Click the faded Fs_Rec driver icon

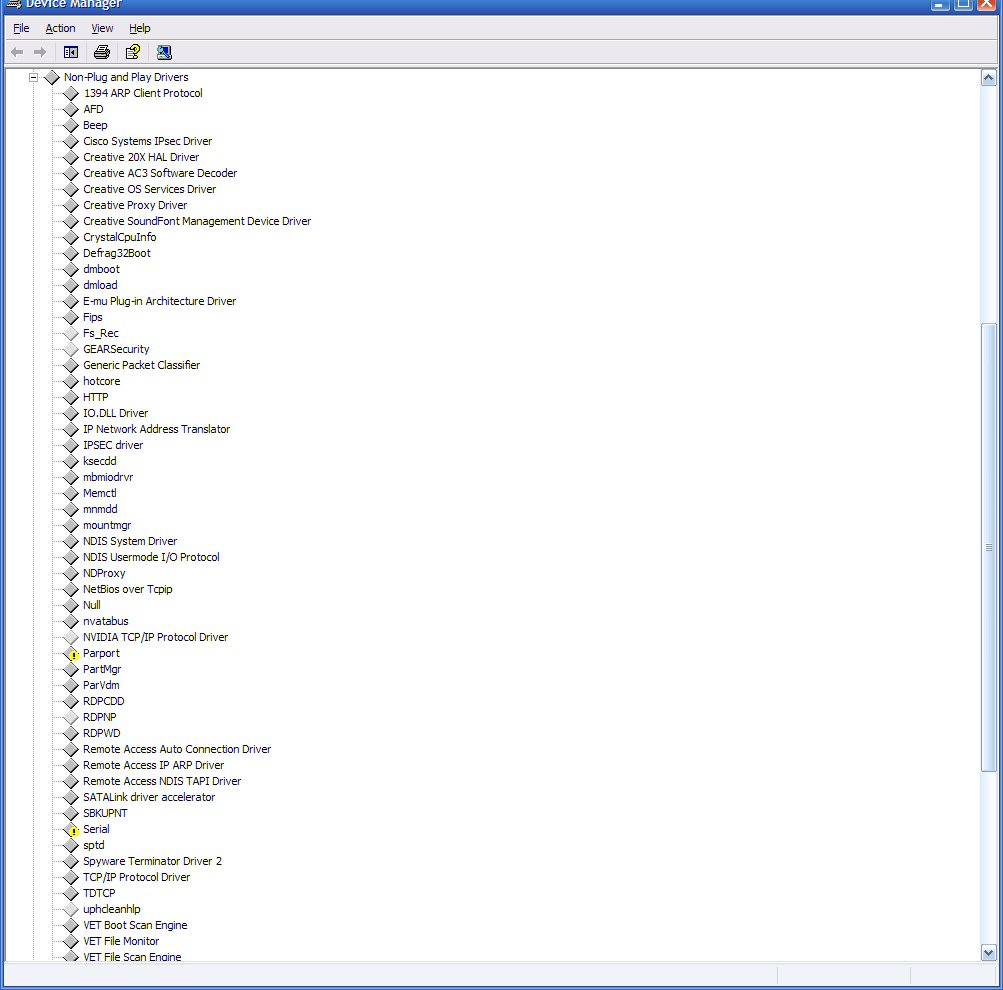71,333
